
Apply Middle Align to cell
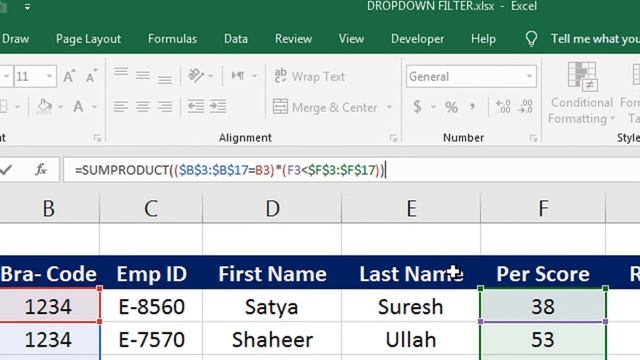[x=143, y=76]
